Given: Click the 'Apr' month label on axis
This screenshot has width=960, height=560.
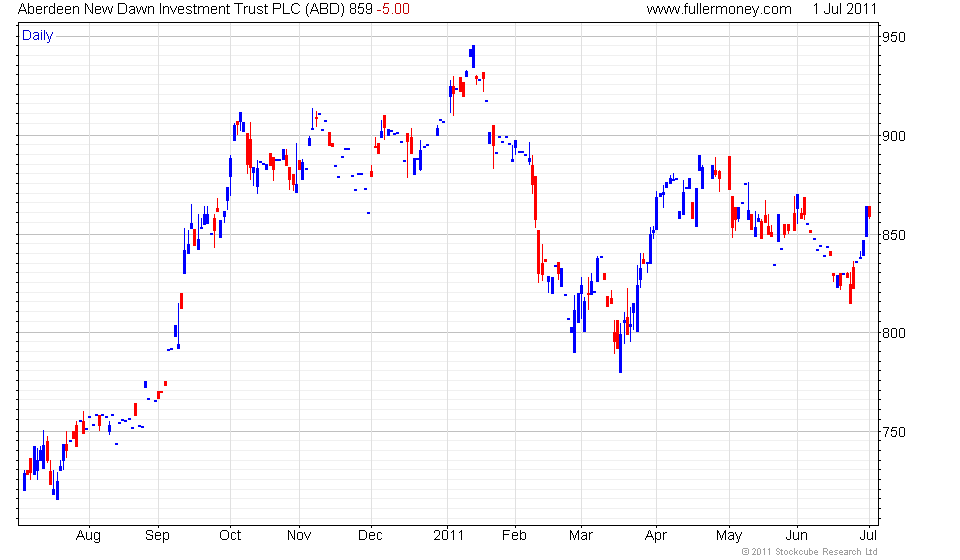Looking at the screenshot, I should tap(656, 536).
